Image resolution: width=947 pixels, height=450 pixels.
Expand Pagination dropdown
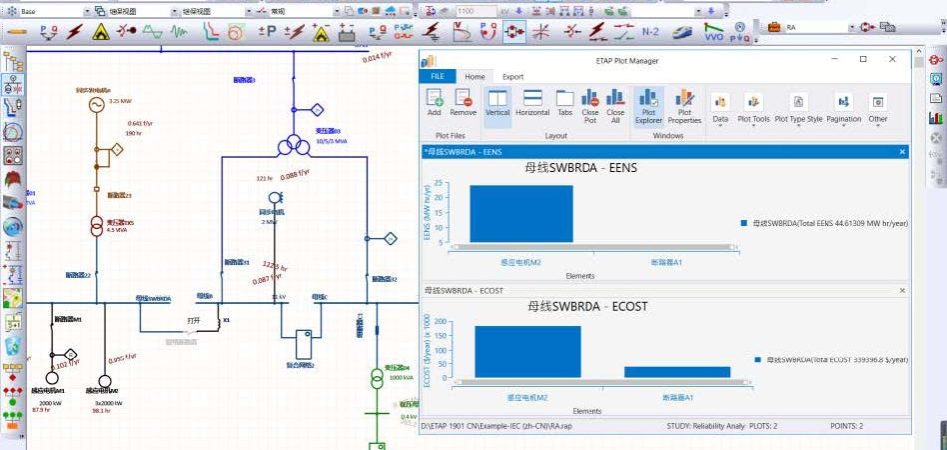(x=843, y=107)
